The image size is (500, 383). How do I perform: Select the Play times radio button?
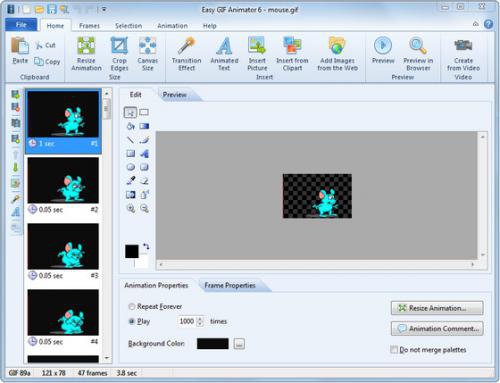click(132, 321)
